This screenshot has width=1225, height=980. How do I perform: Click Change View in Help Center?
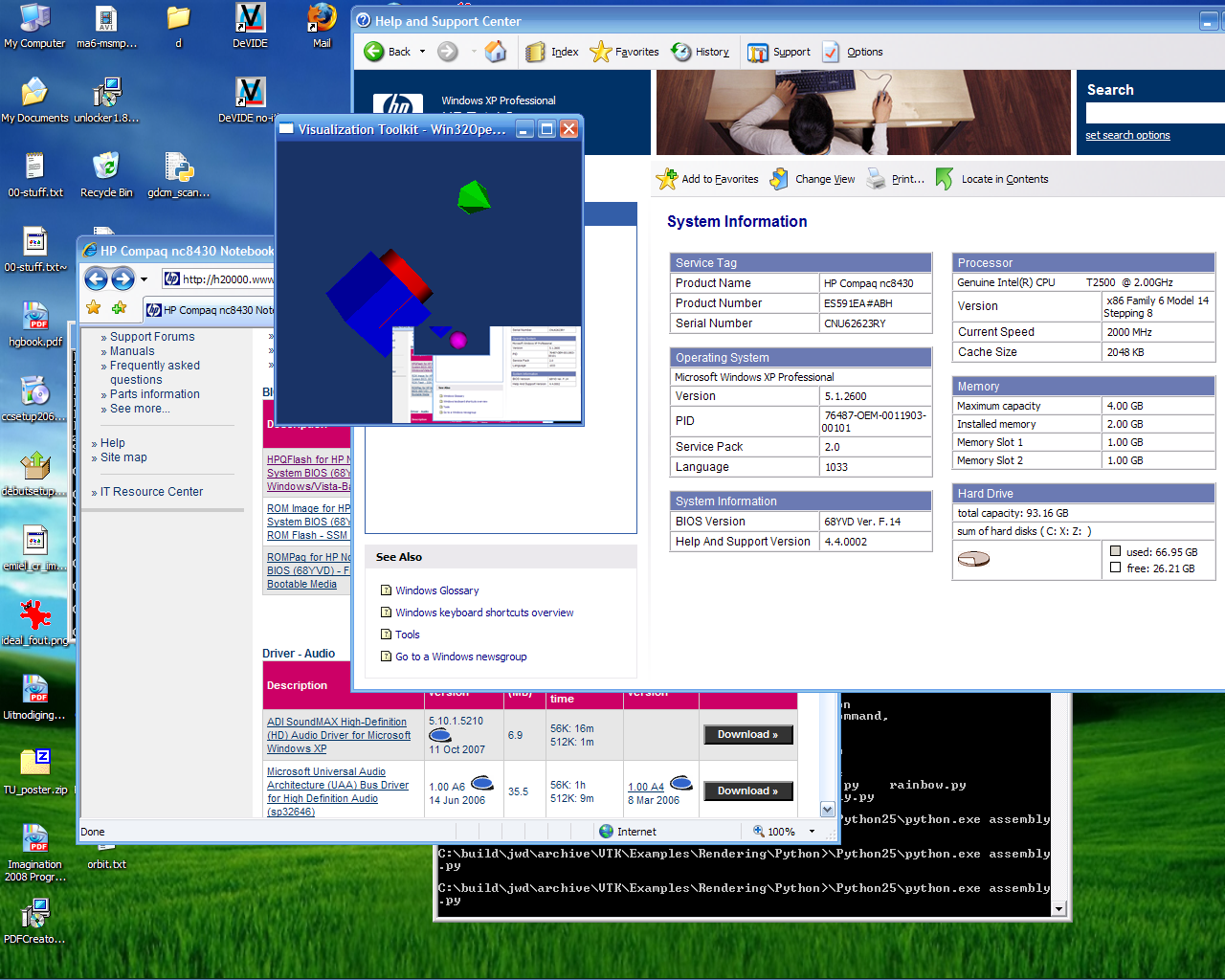813,179
